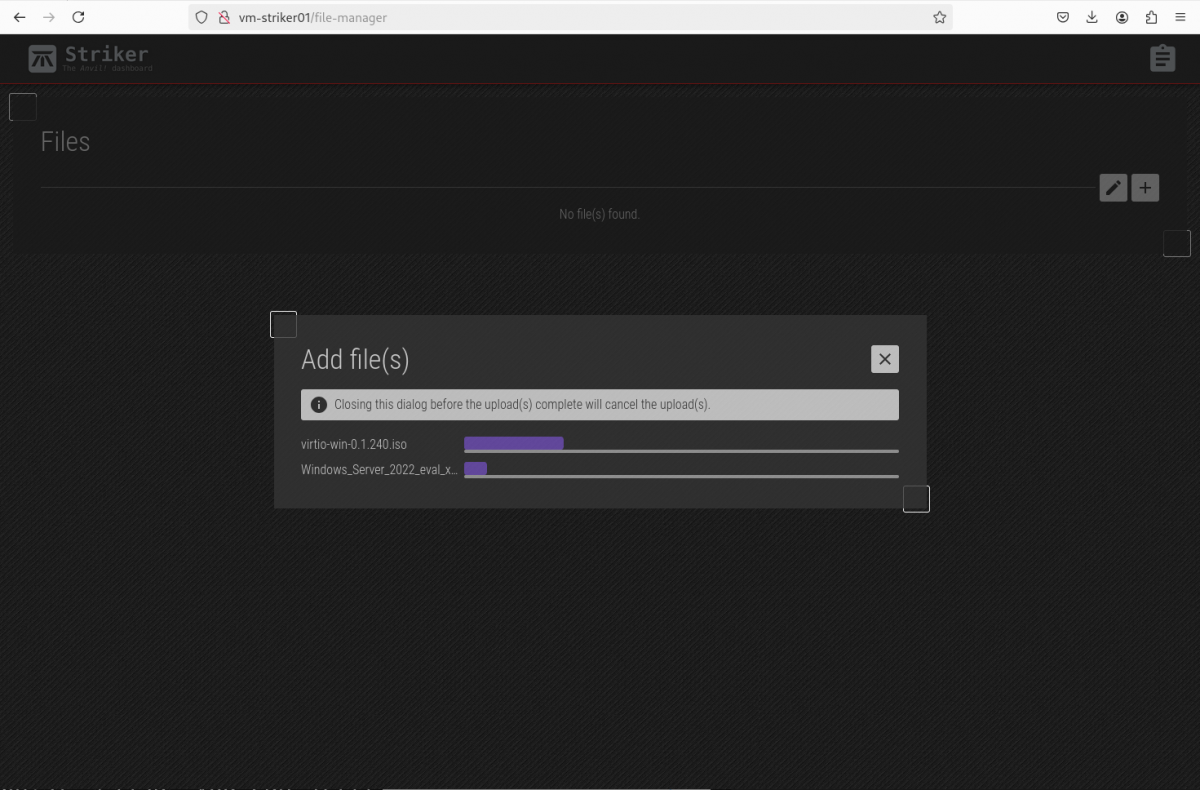Image resolution: width=1200 pixels, height=790 pixels.
Task: Open the browser downloads panel
Action: tap(1092, 17)
